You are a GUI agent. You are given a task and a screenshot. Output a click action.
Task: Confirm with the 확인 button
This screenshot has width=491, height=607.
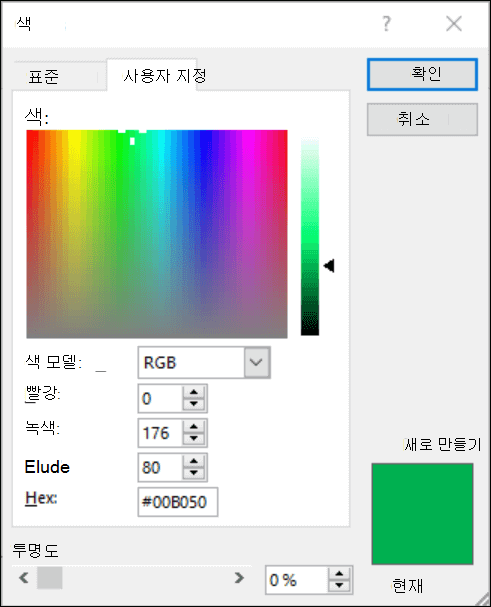point(422,74)
